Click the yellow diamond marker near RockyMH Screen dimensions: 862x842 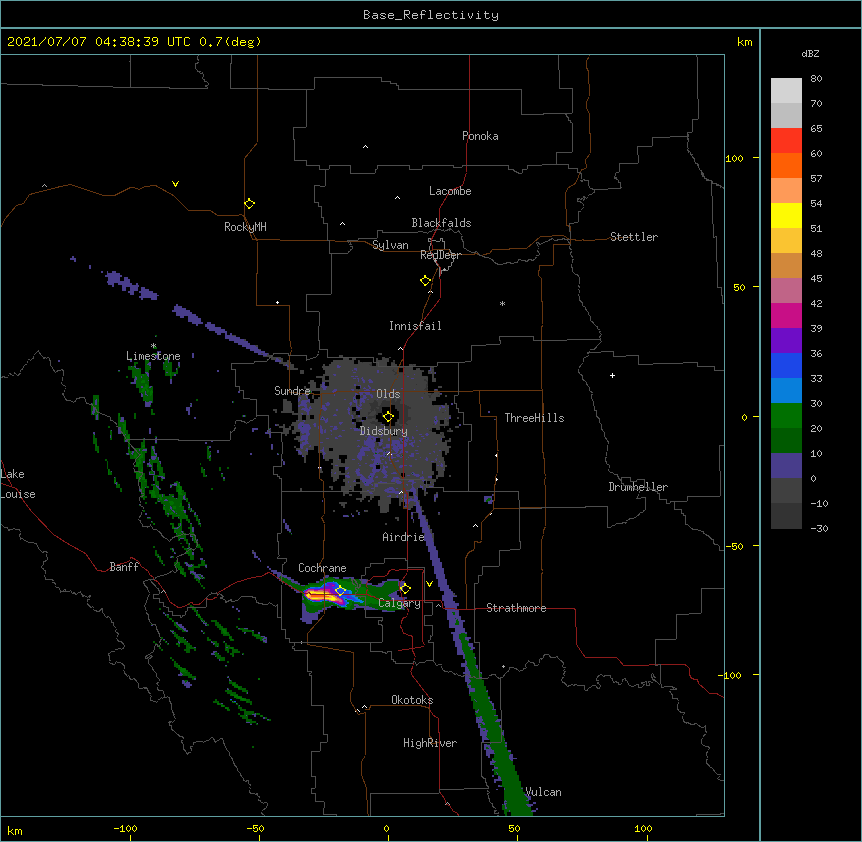point(249,204)
